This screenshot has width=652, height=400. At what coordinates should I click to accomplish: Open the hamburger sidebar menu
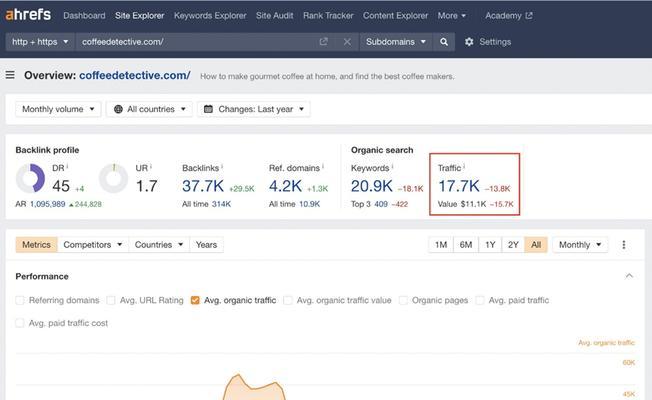point(10,75)
